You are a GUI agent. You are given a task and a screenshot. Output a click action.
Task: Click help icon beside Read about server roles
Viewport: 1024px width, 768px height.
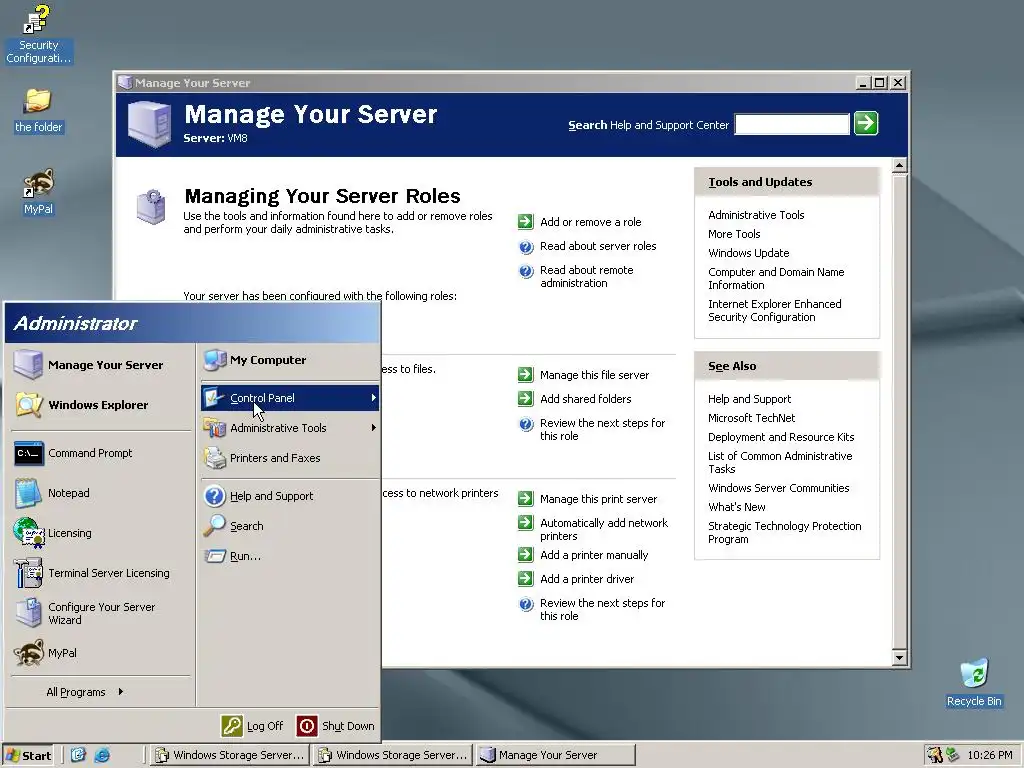(x=526, y=246)
